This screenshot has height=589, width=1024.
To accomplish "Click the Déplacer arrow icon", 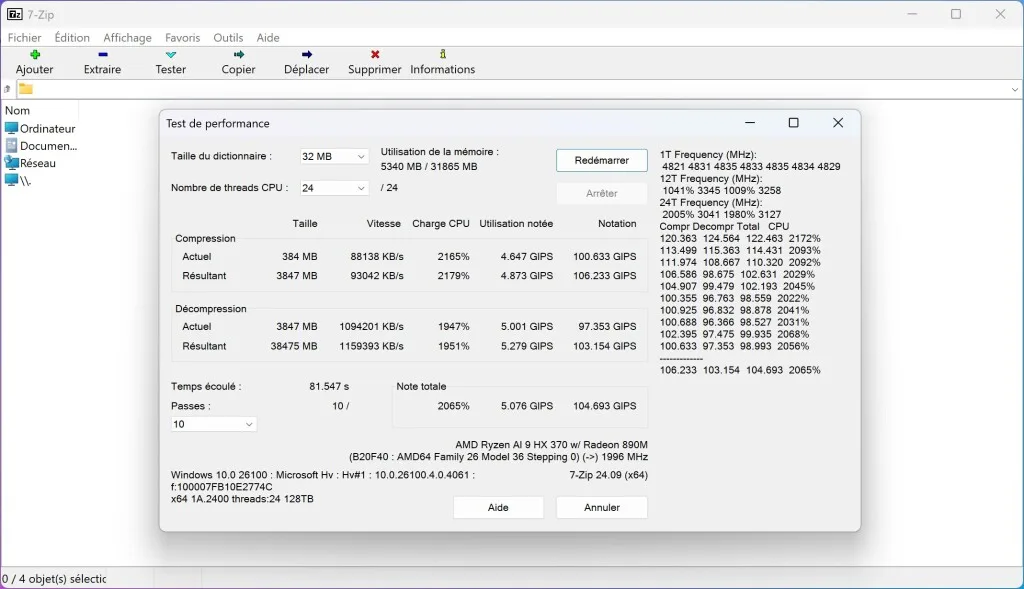I will 306,55.
